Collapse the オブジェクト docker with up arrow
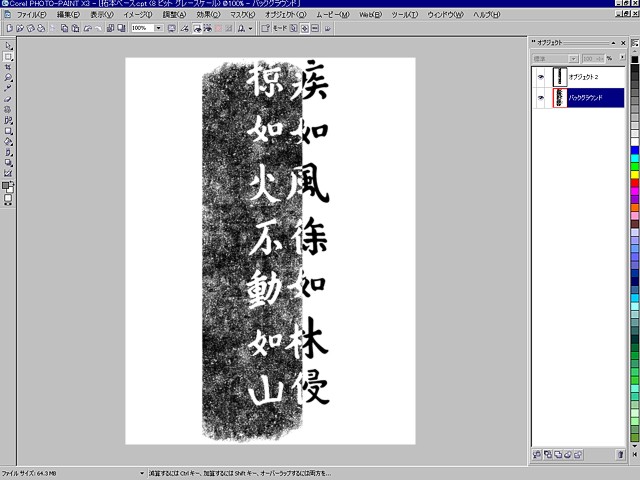640x480 pixels. (x=613, y=43)
